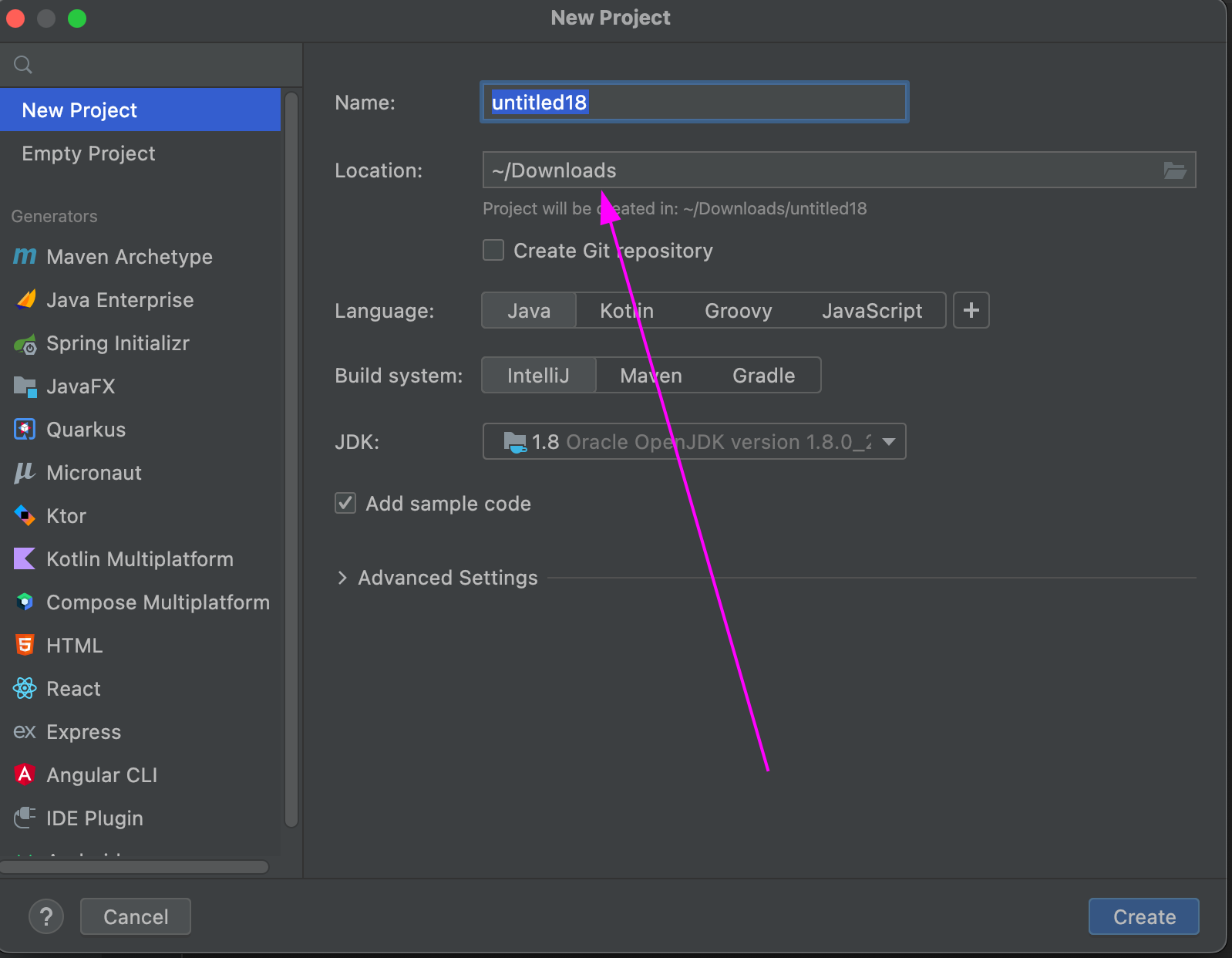The height and width of the screenshot is (958, 1232).
Task: Click the sidebar vertical scrollbar
Action: (x=291, y=460)
